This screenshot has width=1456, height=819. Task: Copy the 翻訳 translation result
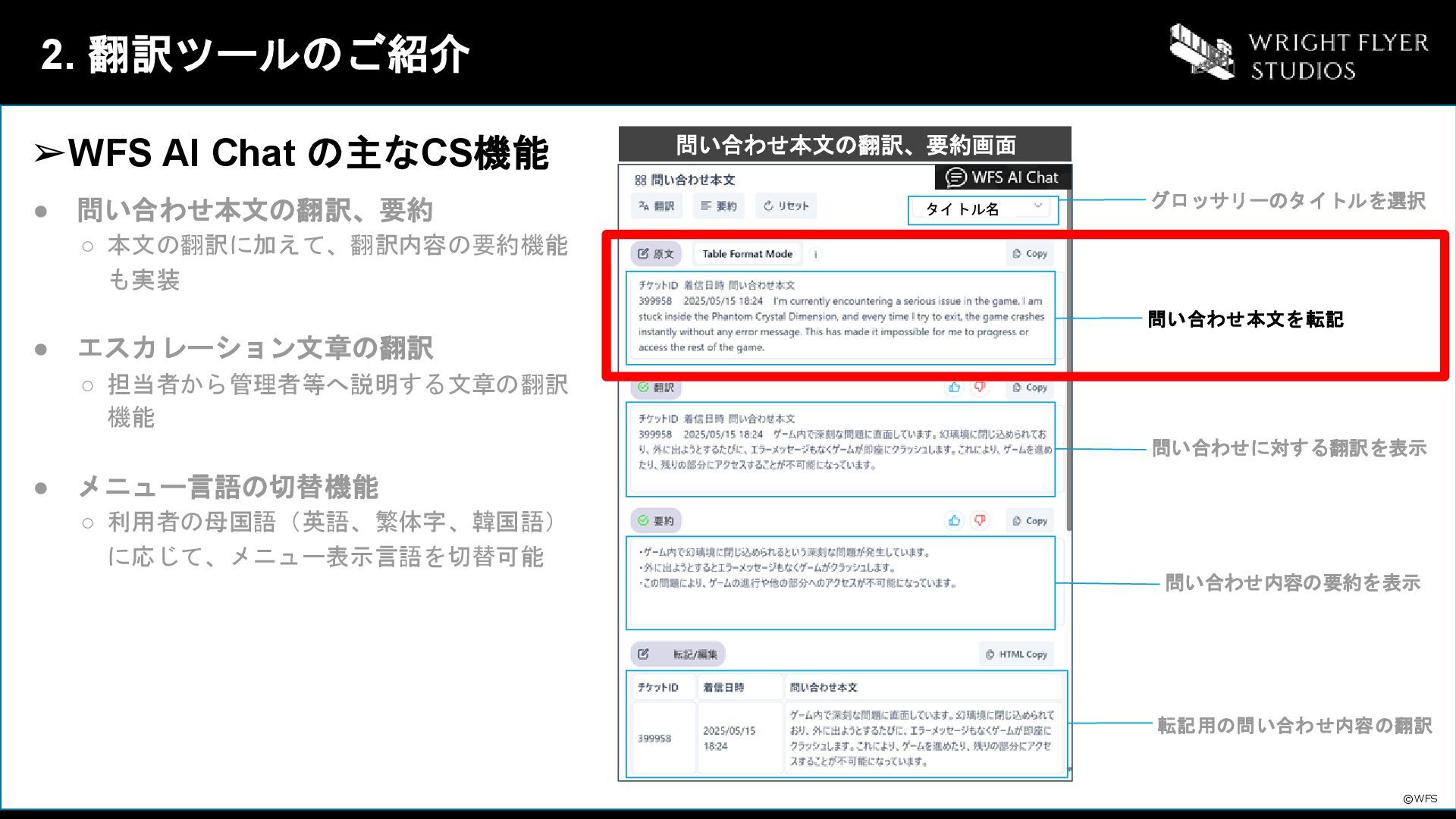(1030, 388)
